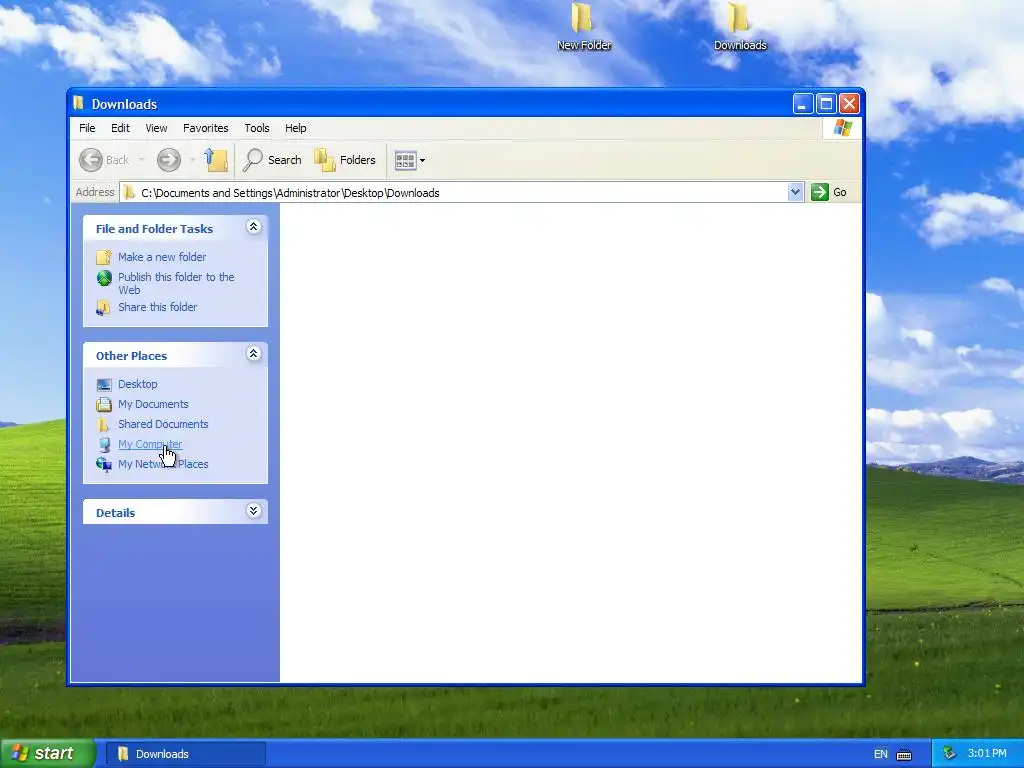Screen dimensions: 1024x768
Task: Click the Publish to Web globe icon
Action: point(104,279)
